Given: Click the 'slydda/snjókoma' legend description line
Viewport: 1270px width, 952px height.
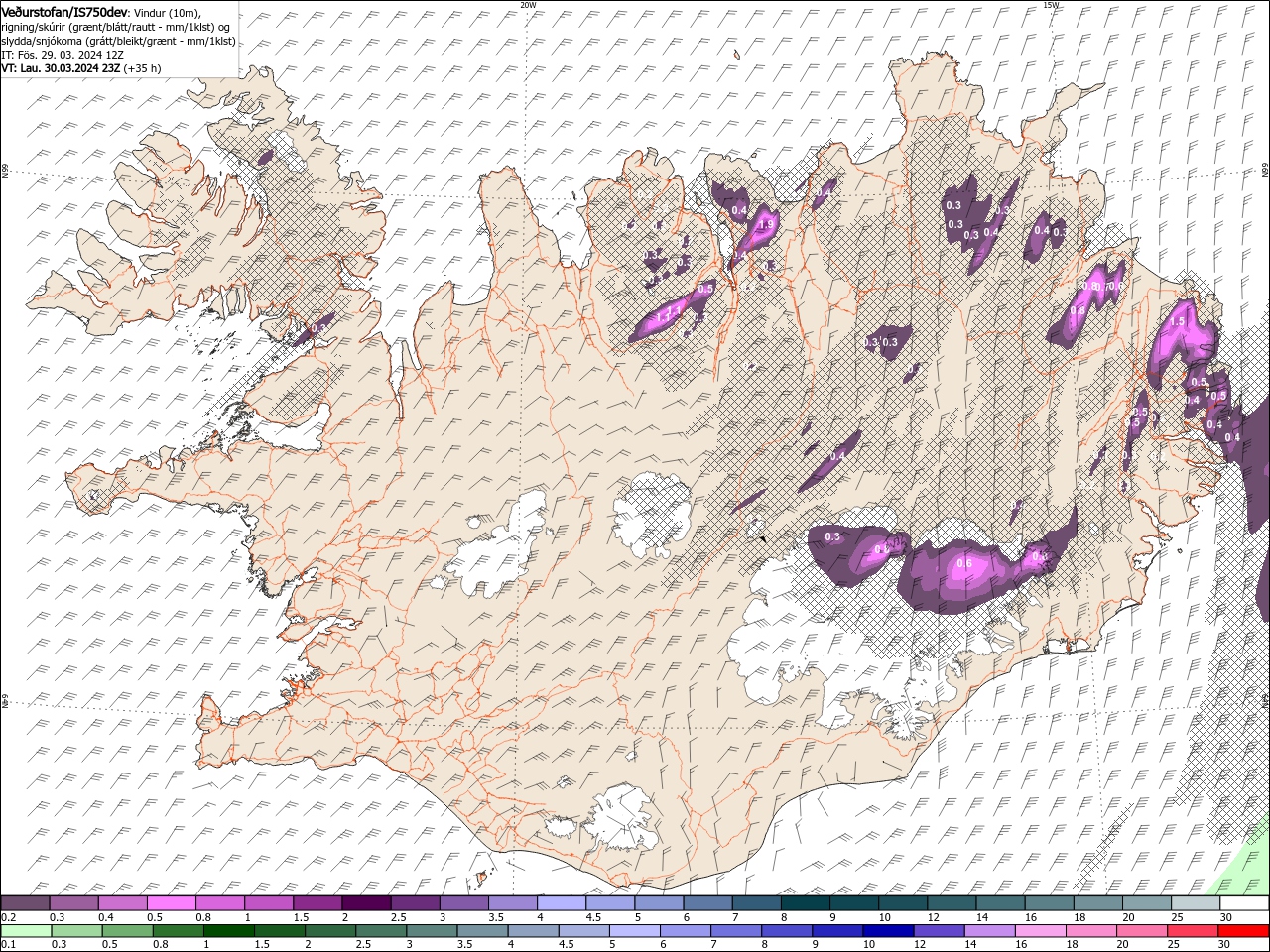Looking at the screenshot, I should click(x=118, y=41).
